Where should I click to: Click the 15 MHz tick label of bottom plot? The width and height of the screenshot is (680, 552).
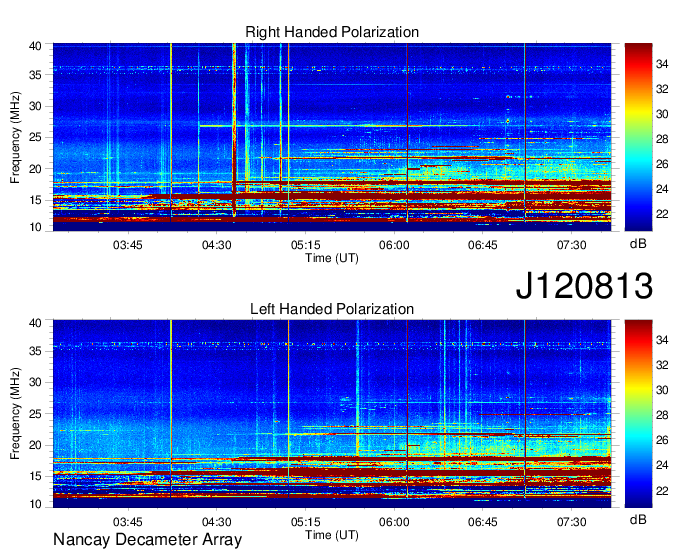coord(35,477)
